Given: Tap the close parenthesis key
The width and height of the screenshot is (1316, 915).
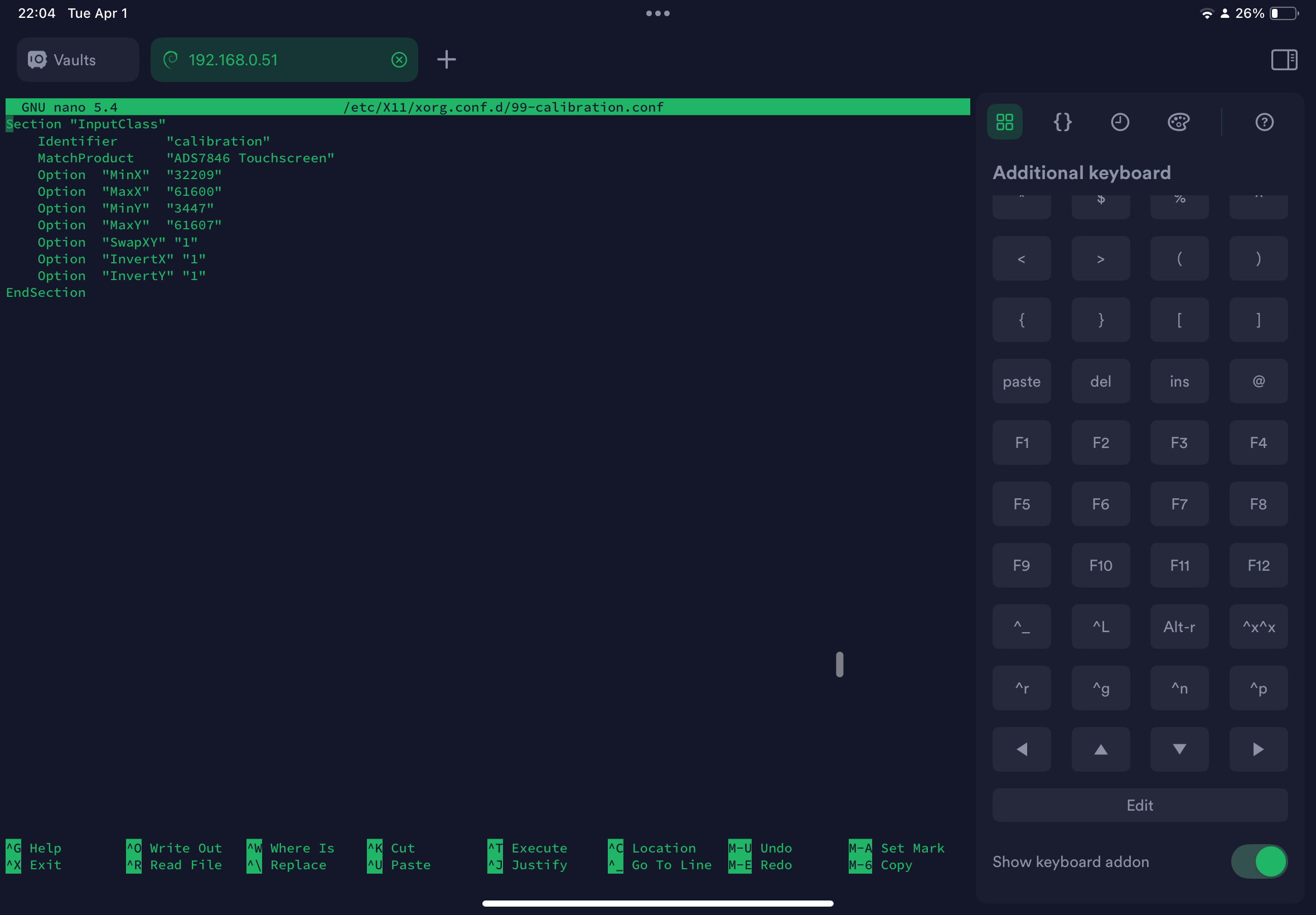Looking at the screenshot, I should tap(1258, 258).
